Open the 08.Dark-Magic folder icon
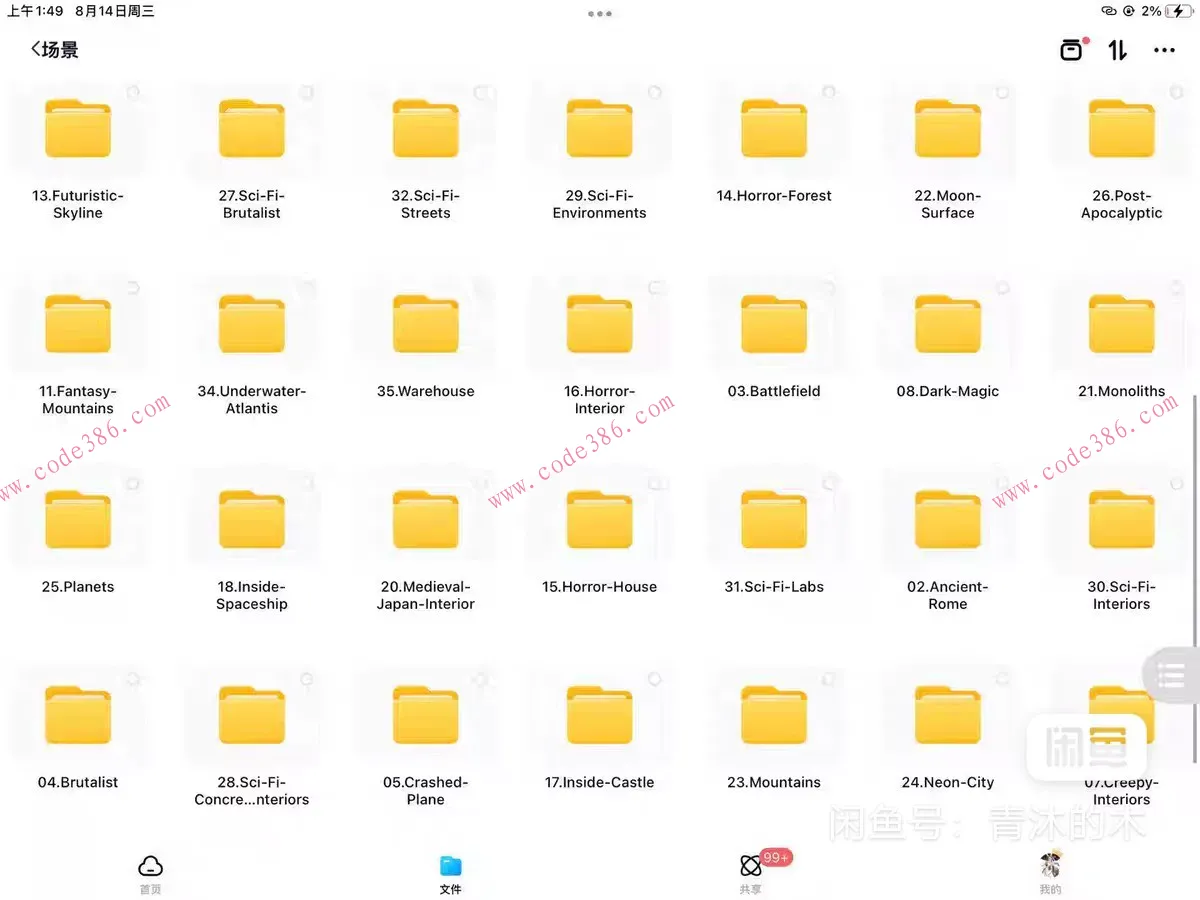The width and height of the screenshot is (1200, 900). [948, 324]
